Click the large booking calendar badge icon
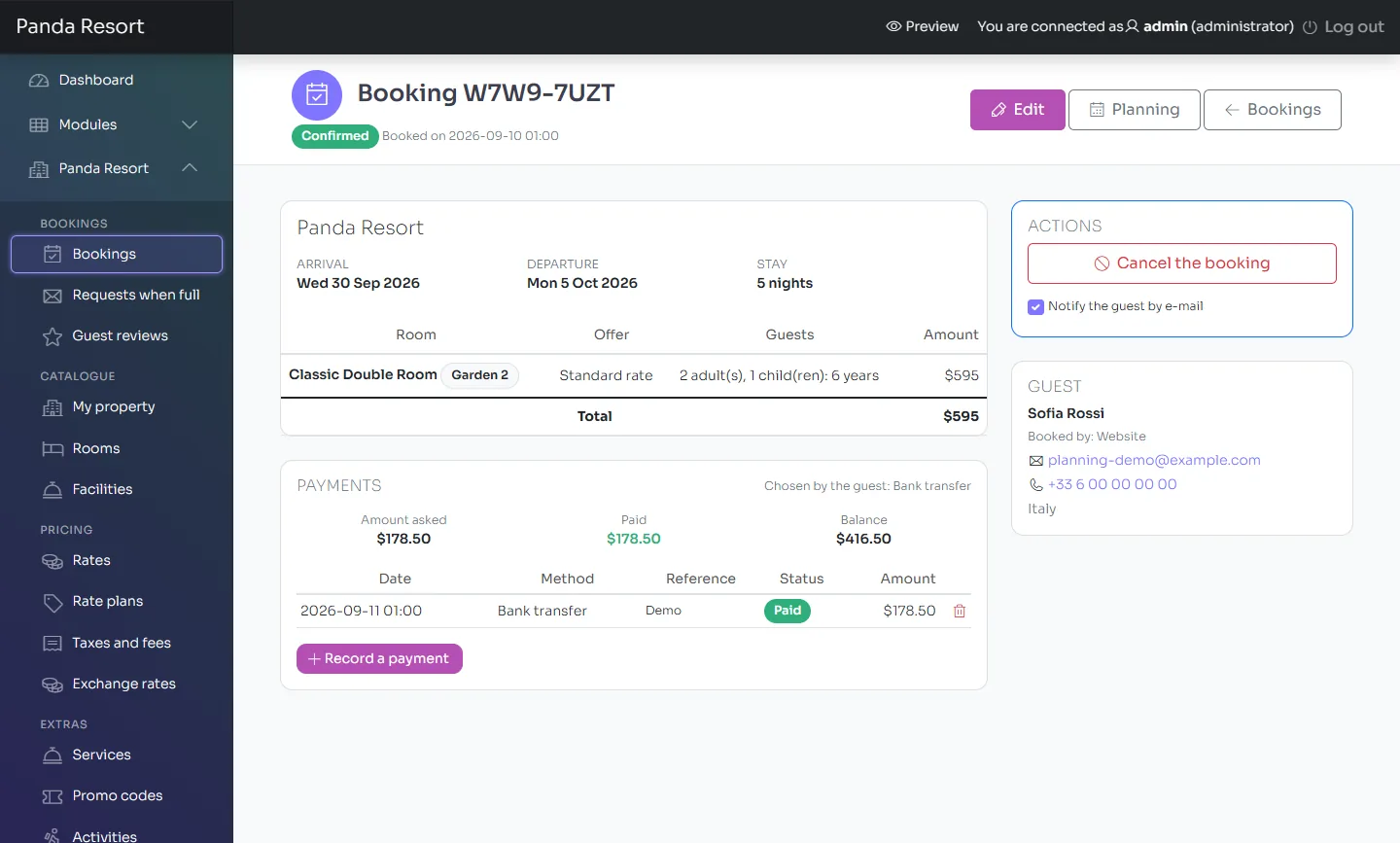The image size is (1400, 843). coord(317,95)
